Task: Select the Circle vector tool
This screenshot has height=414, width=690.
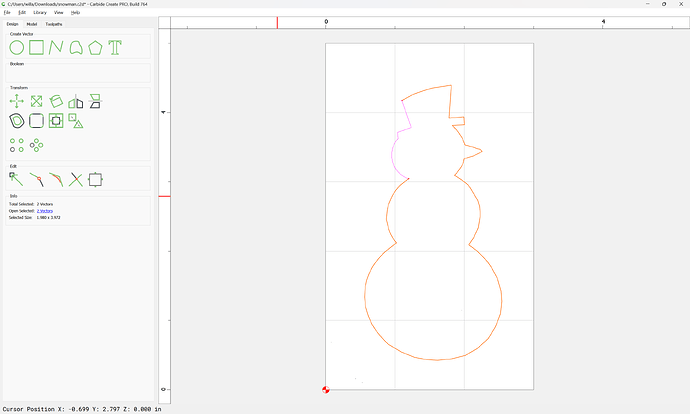Action: pyautogui.click(x=17, y=47)
